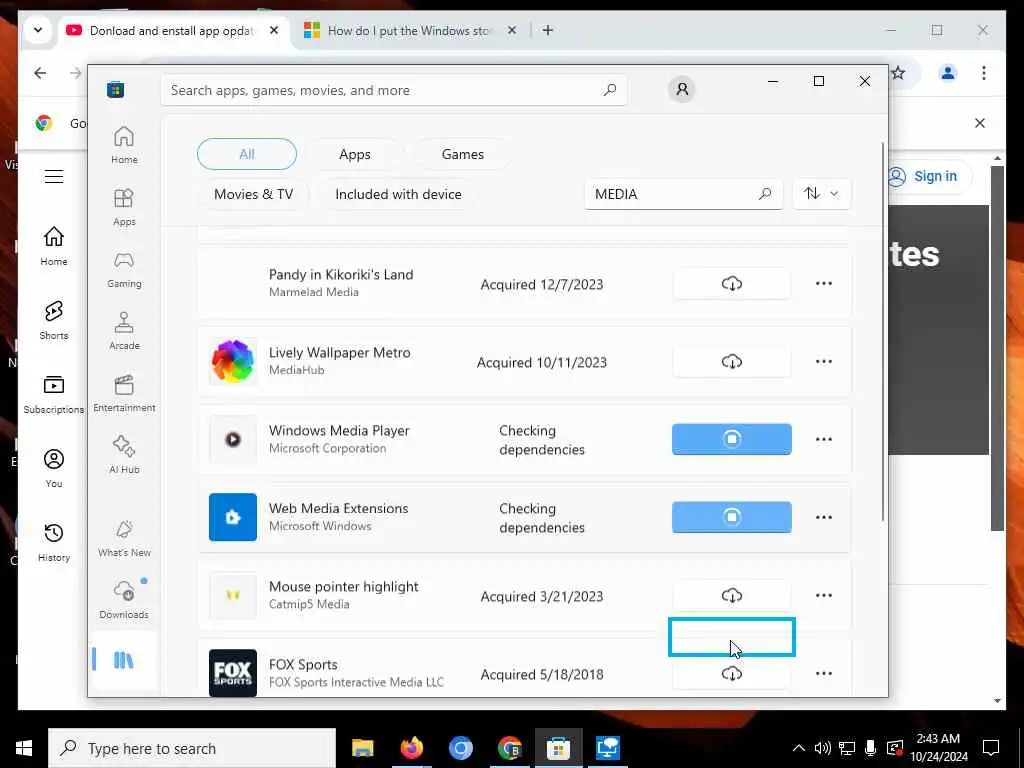Open Apps section in Store sidebar
1024x768 pixels.
pos(124,207)
